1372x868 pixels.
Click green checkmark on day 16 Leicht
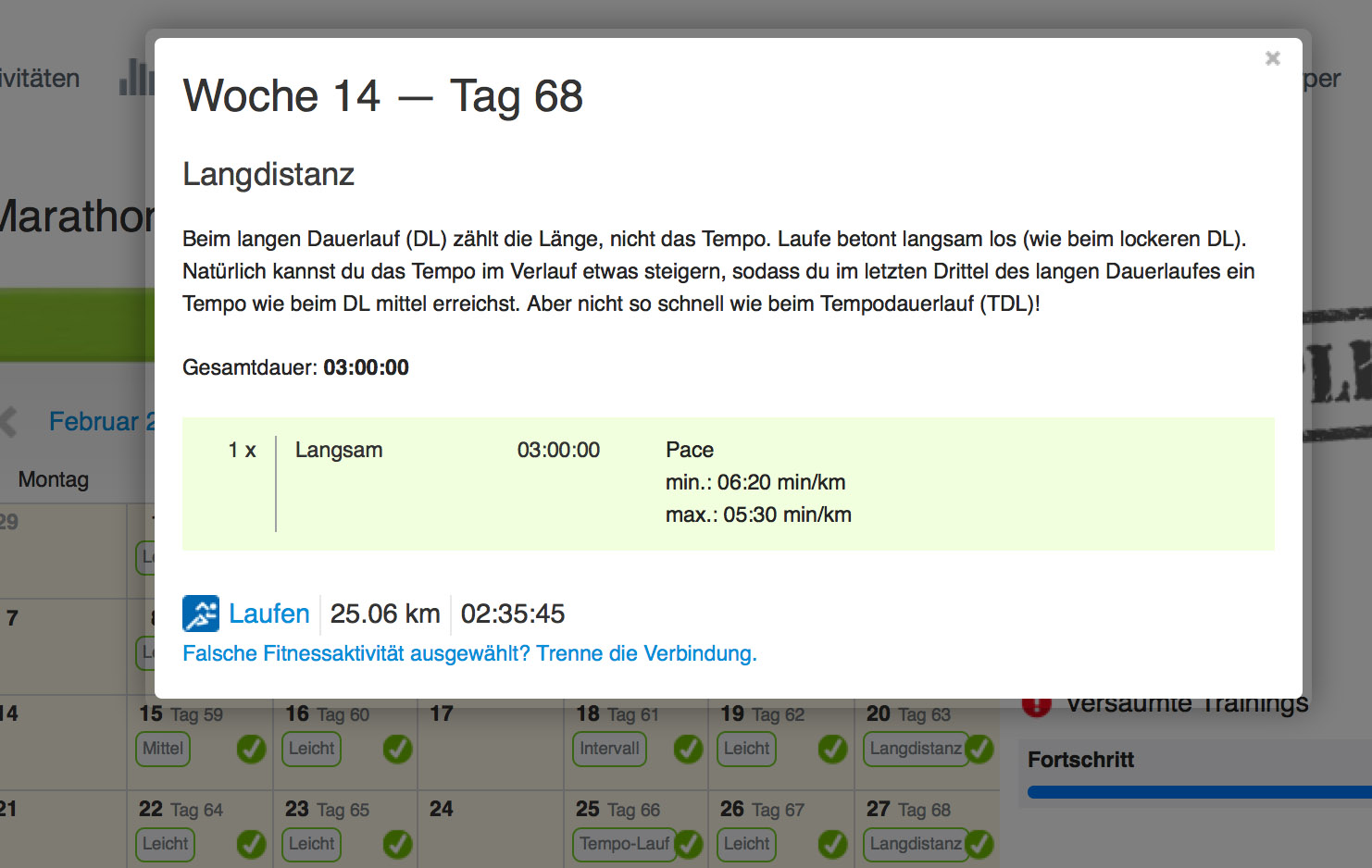pos(397,749)
